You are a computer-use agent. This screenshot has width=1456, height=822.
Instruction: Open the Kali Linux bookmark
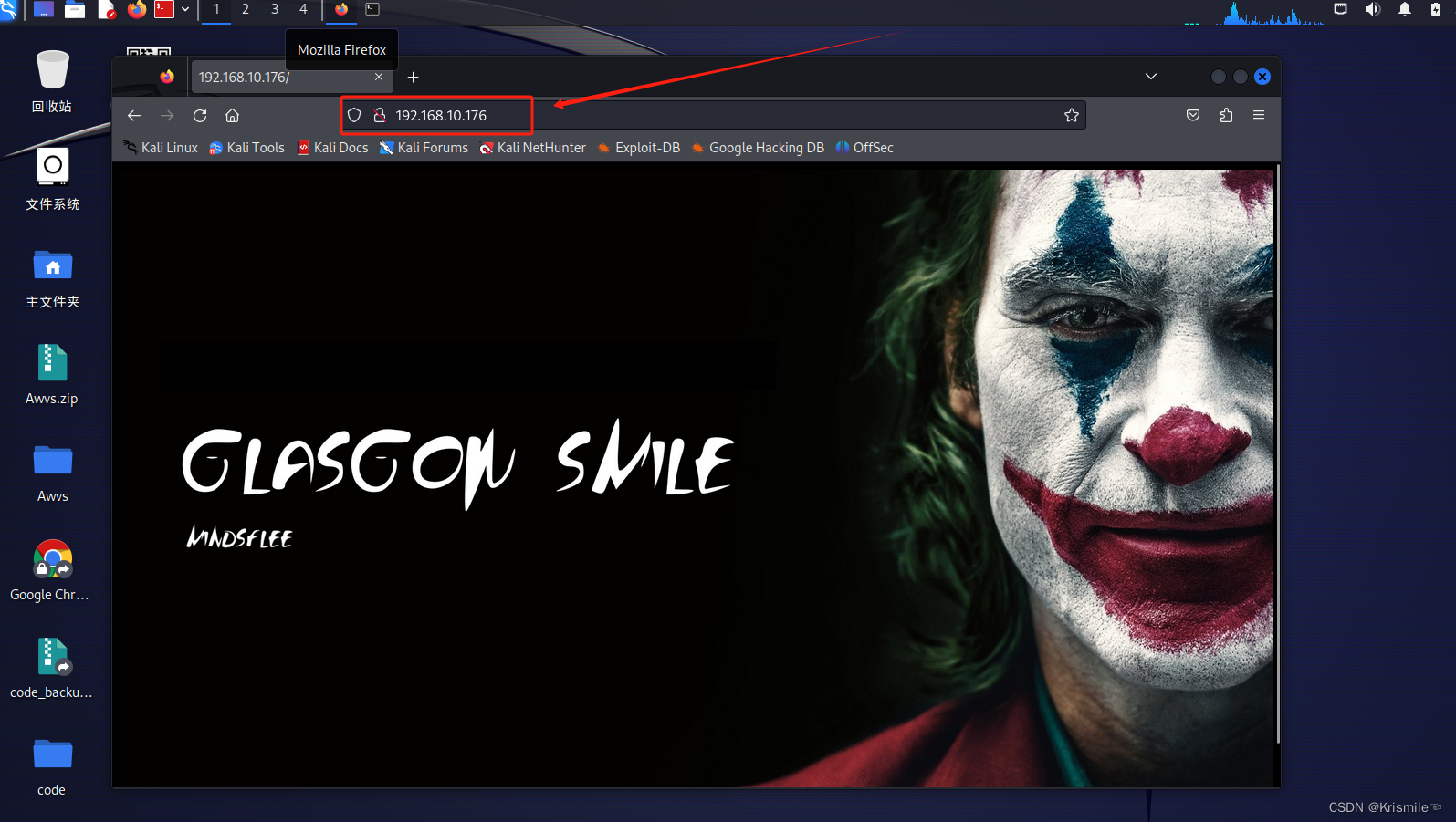tap(162, 148)
